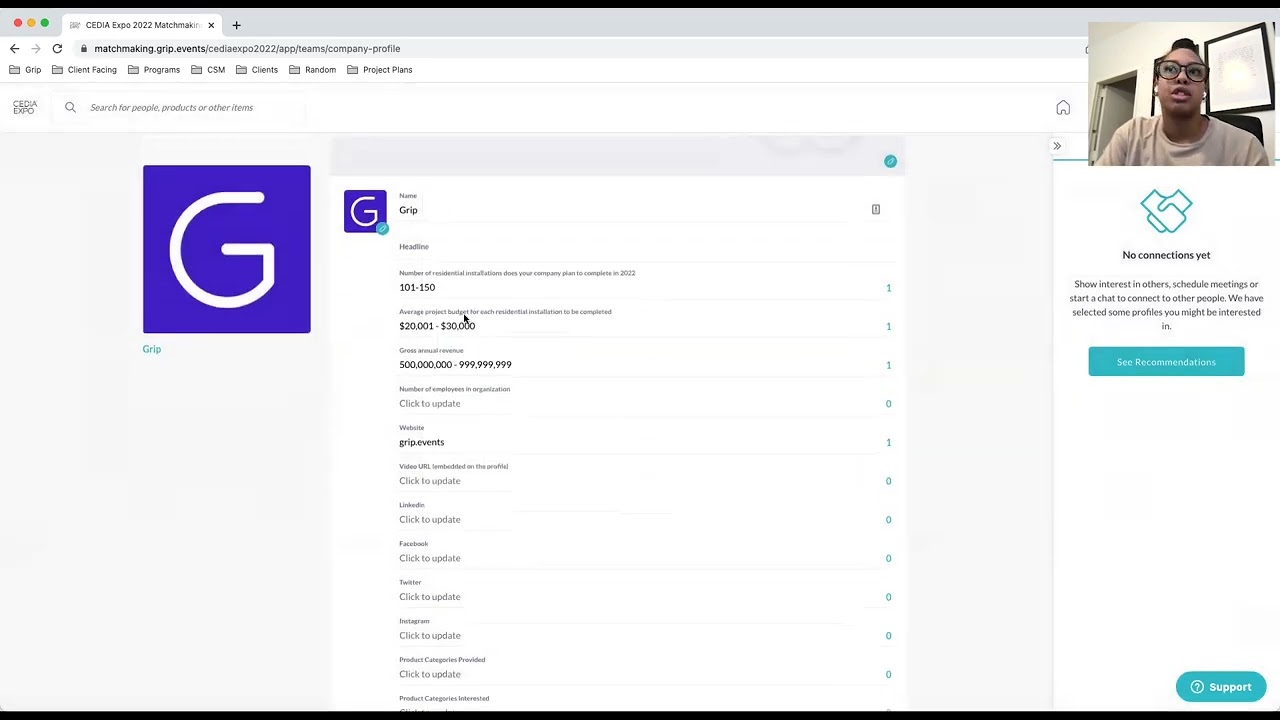Update the Facebook field

point(430,558)
